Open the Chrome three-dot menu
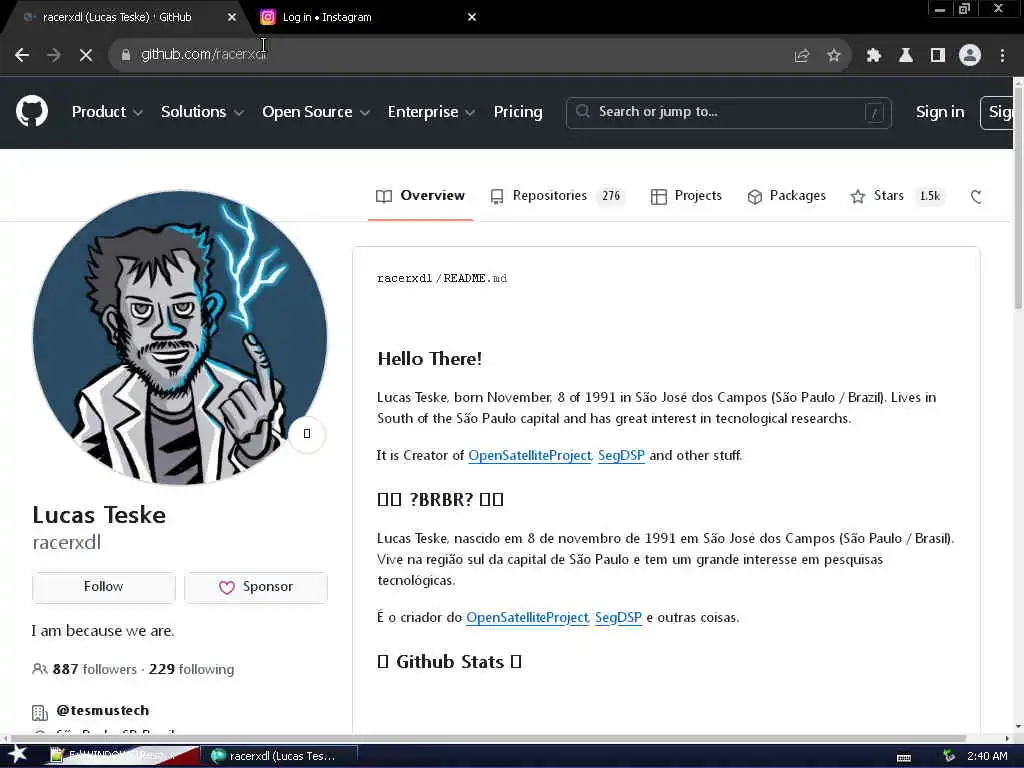This screenshot has width=1024, height=768. (1002, 56)
